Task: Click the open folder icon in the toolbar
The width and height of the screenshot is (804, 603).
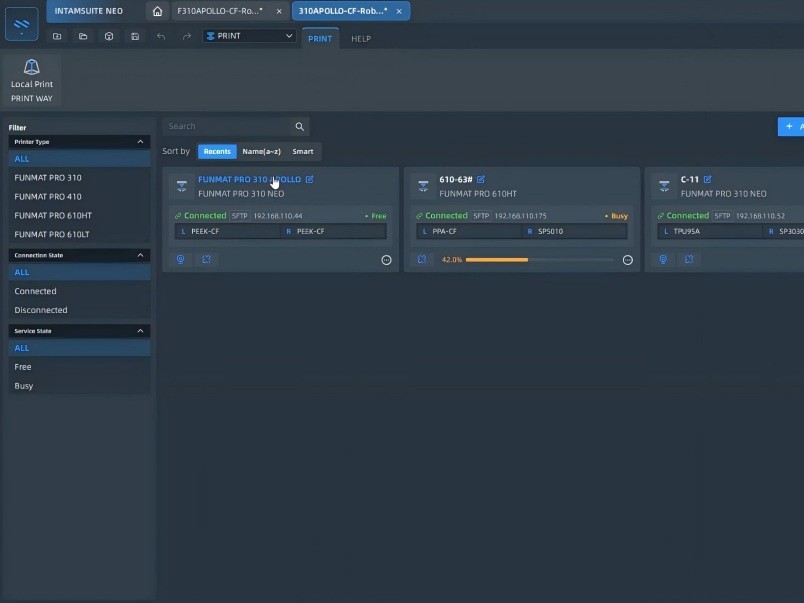Action: pos(83,36)
